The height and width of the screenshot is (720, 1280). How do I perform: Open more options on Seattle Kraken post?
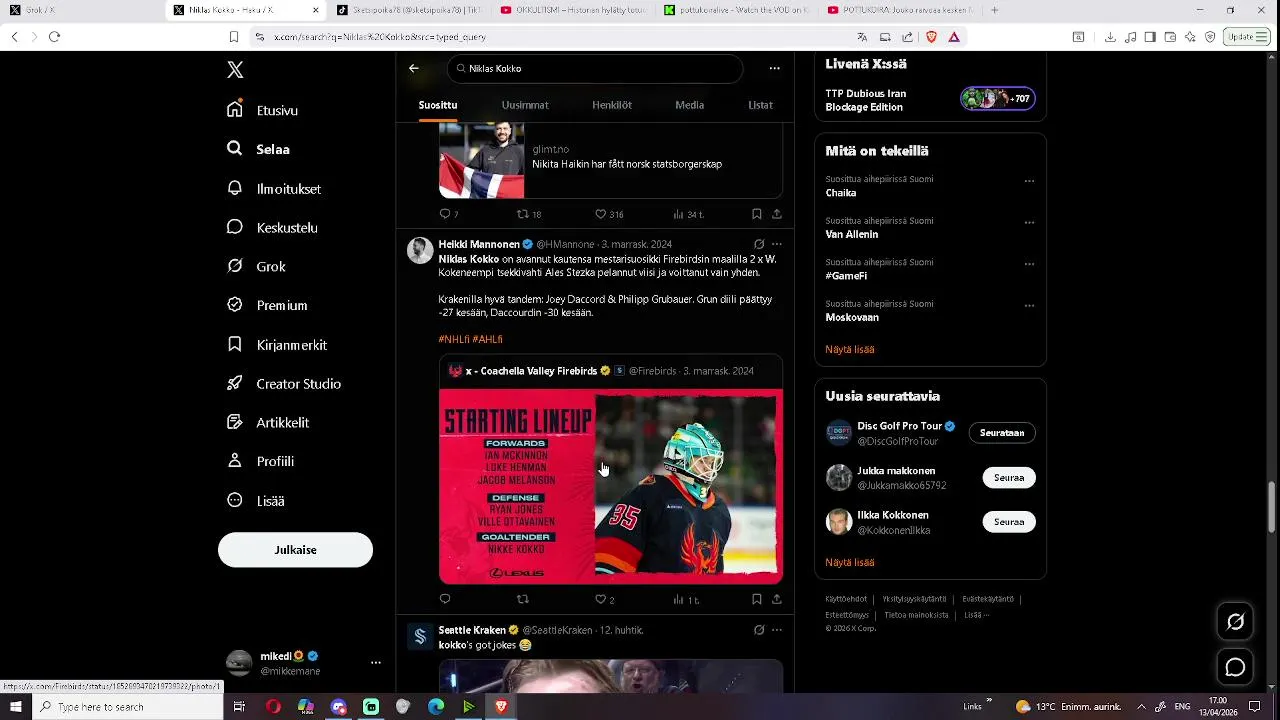tap(777, 630)
